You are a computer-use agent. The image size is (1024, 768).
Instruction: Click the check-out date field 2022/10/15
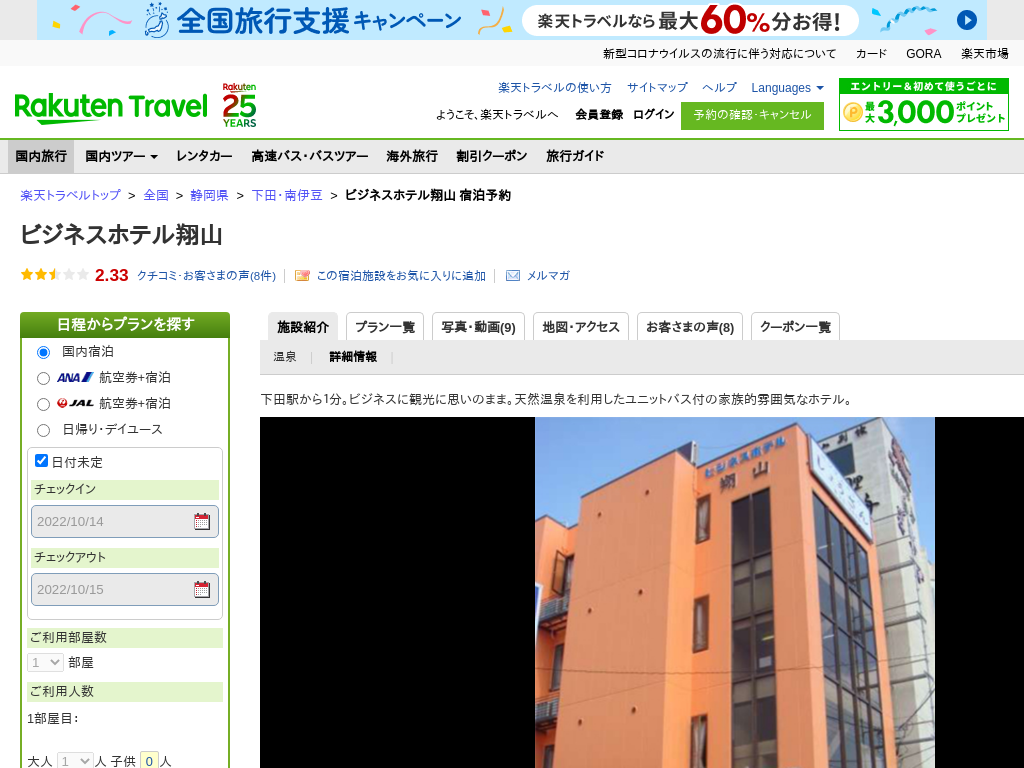tap(125, 589)
